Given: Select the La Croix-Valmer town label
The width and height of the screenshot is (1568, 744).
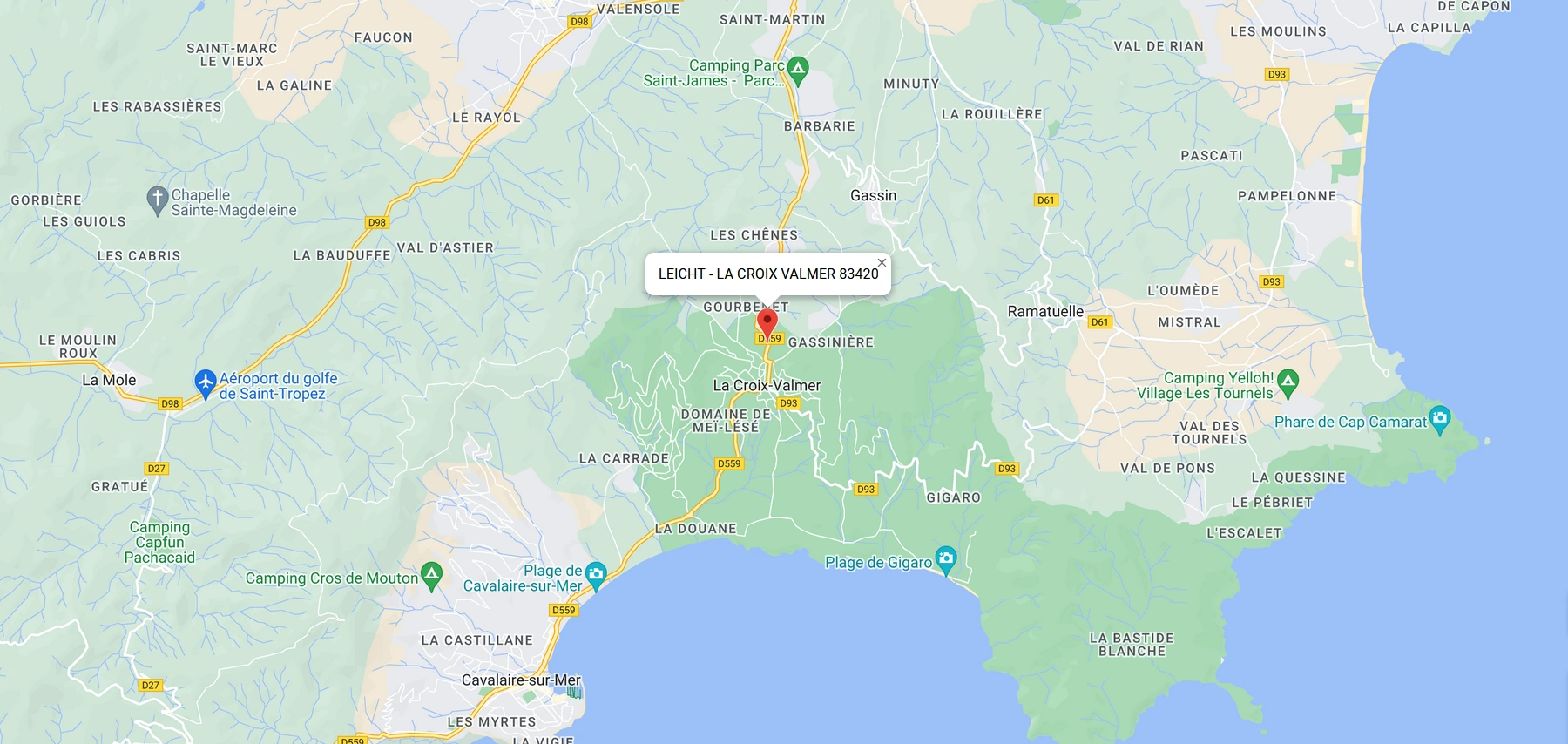Looking at the screenshot, I should pos(767,385).
